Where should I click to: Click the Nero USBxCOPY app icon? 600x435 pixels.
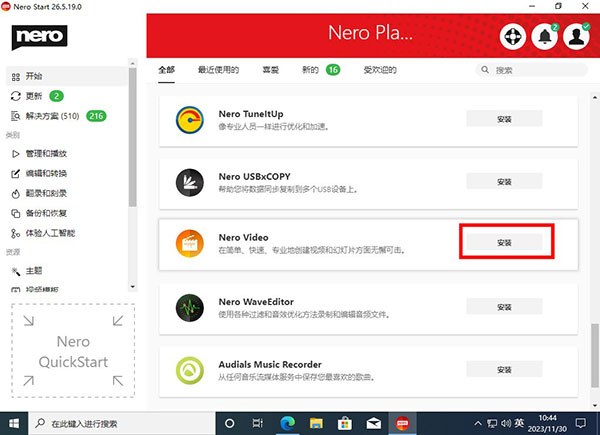click(190, 182)
